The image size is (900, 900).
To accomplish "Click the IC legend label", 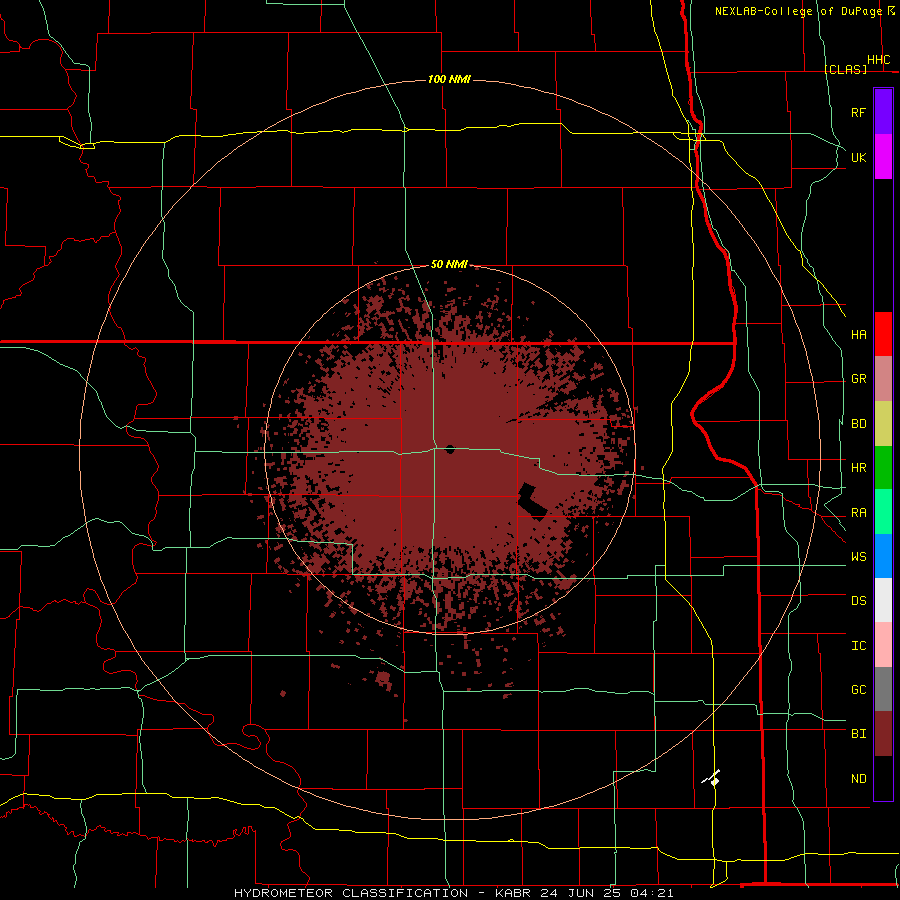I will click(x=858, y=646).
